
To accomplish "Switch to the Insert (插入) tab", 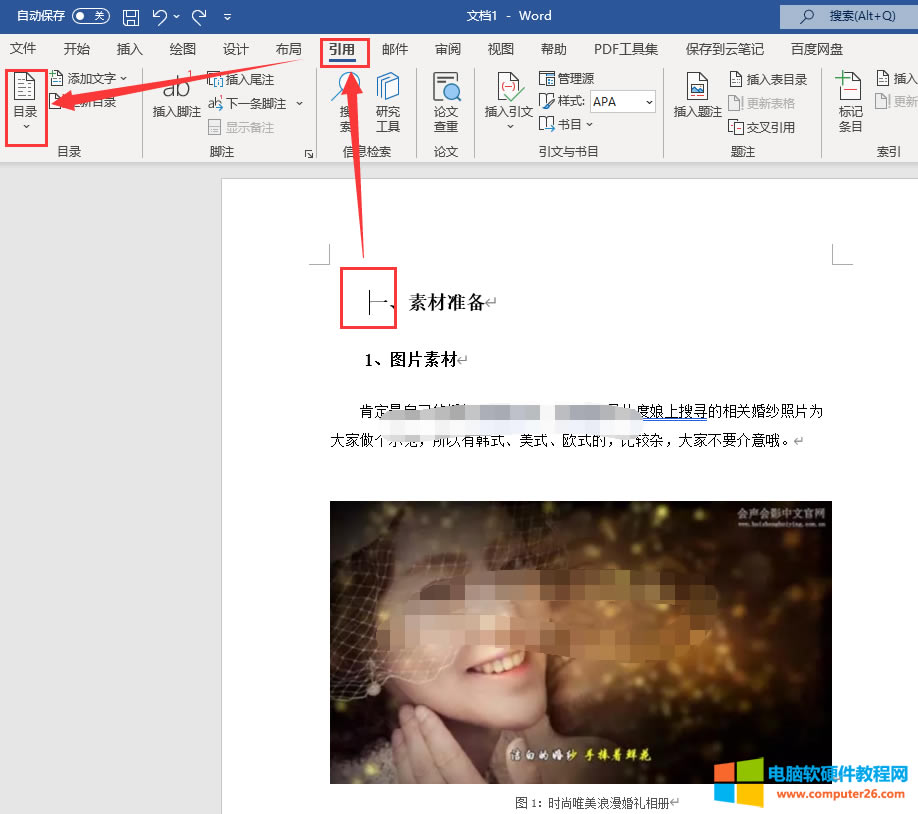I will [130, 49].
